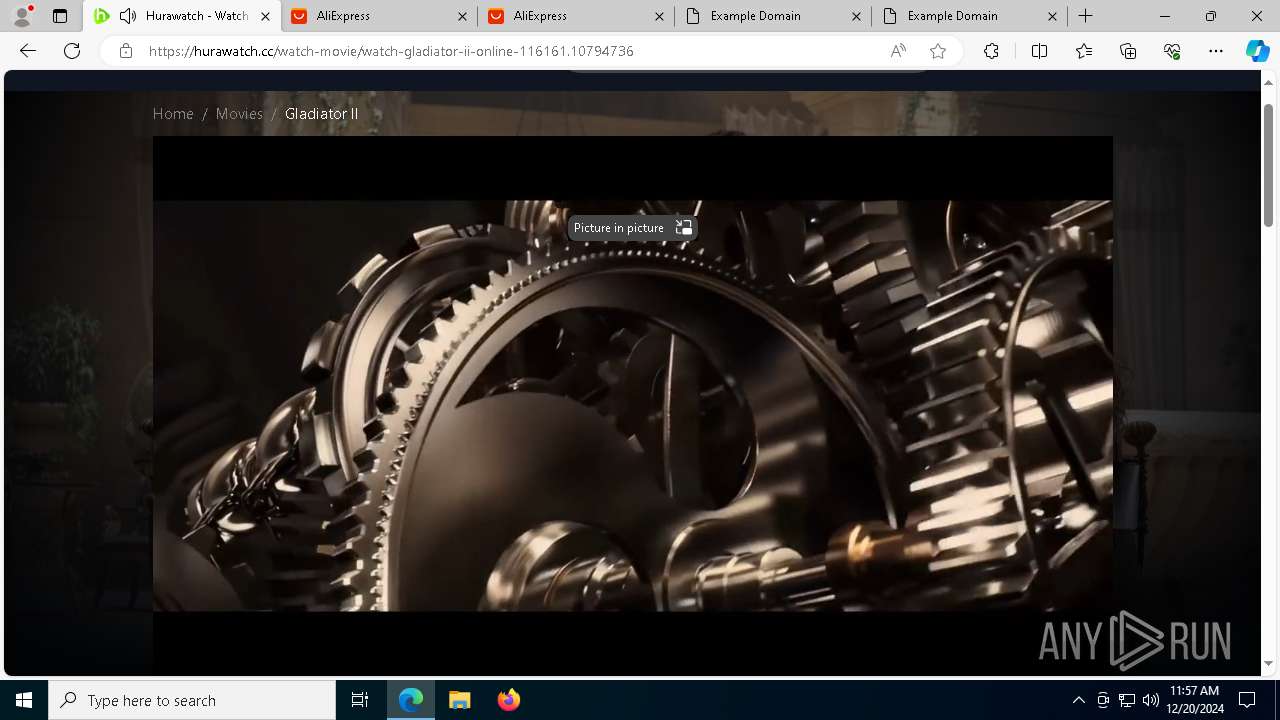Go to Home breadcrumb link
Screen dimensions: 1280x720
pos(173,114)
